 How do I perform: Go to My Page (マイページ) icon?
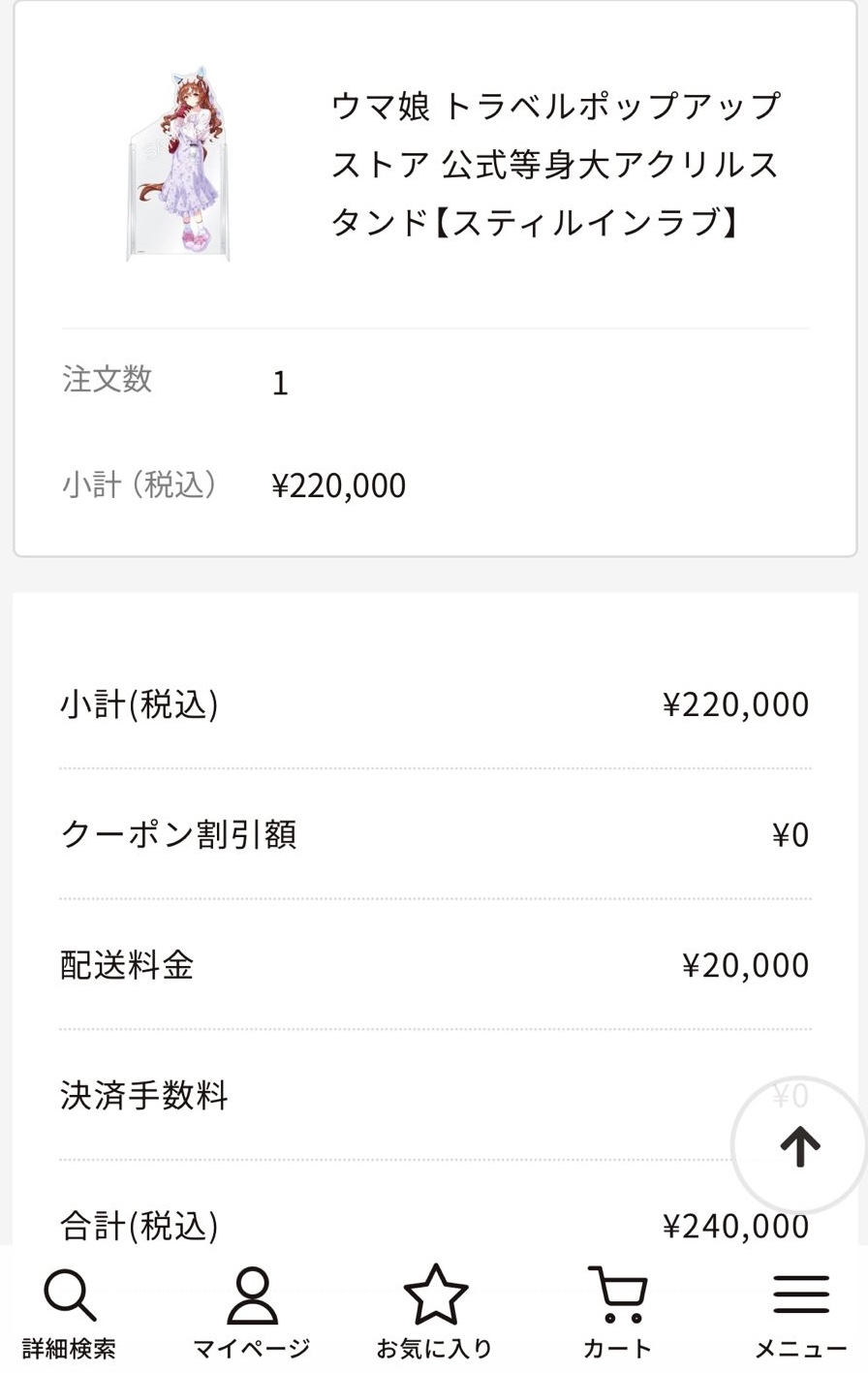pyautogui.click(x=252, y=1310)
